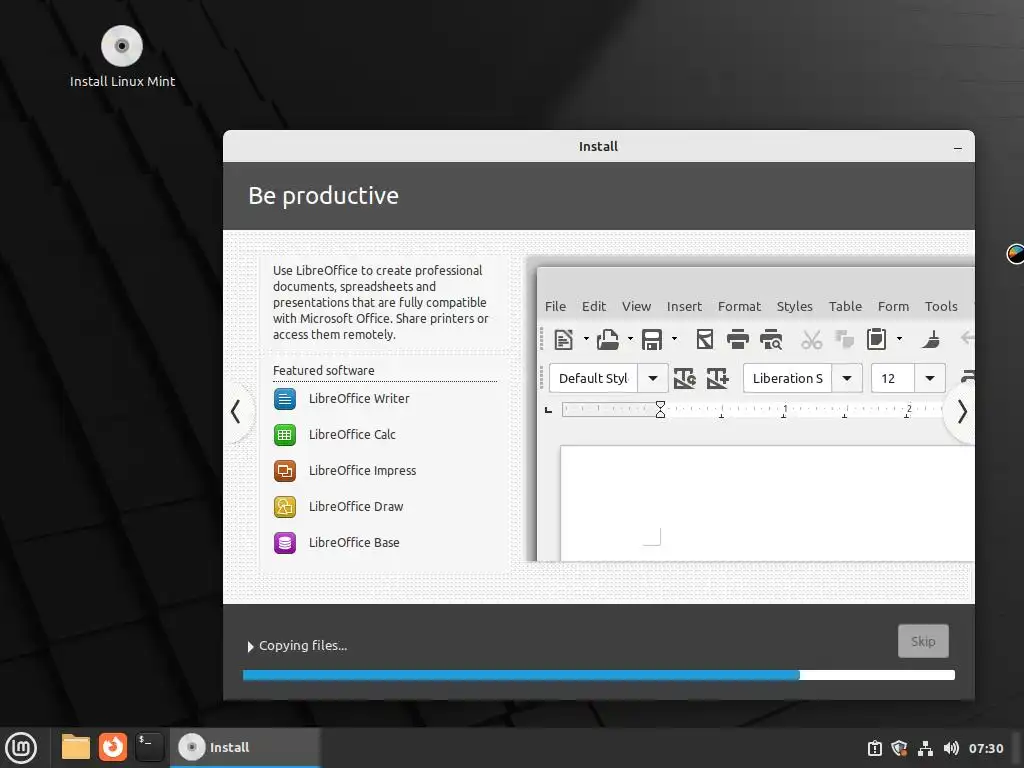Open the volume control tray icon

pyautogui.click(x=951, y=748)
